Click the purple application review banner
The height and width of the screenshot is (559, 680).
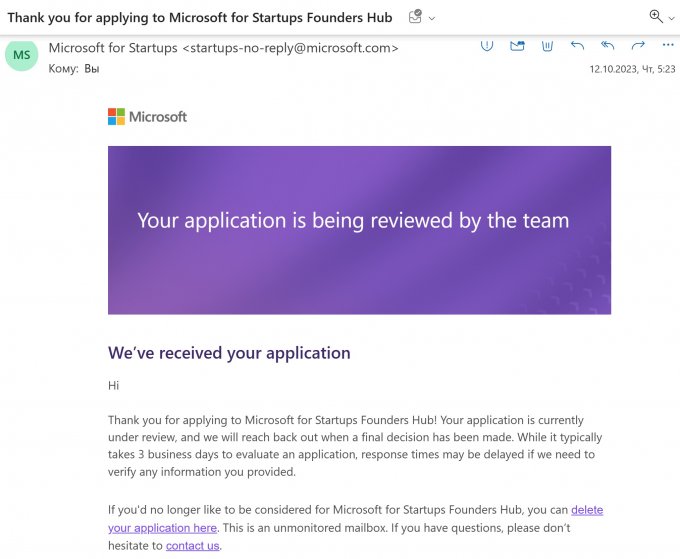(359, 230)
